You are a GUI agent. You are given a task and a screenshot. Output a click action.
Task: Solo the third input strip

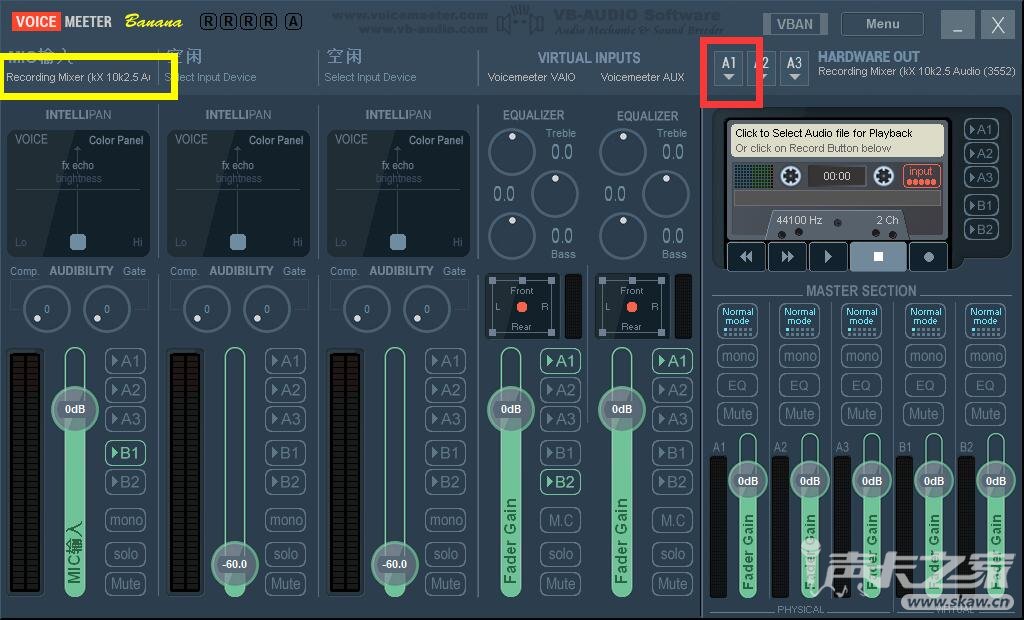pos(445,554)
